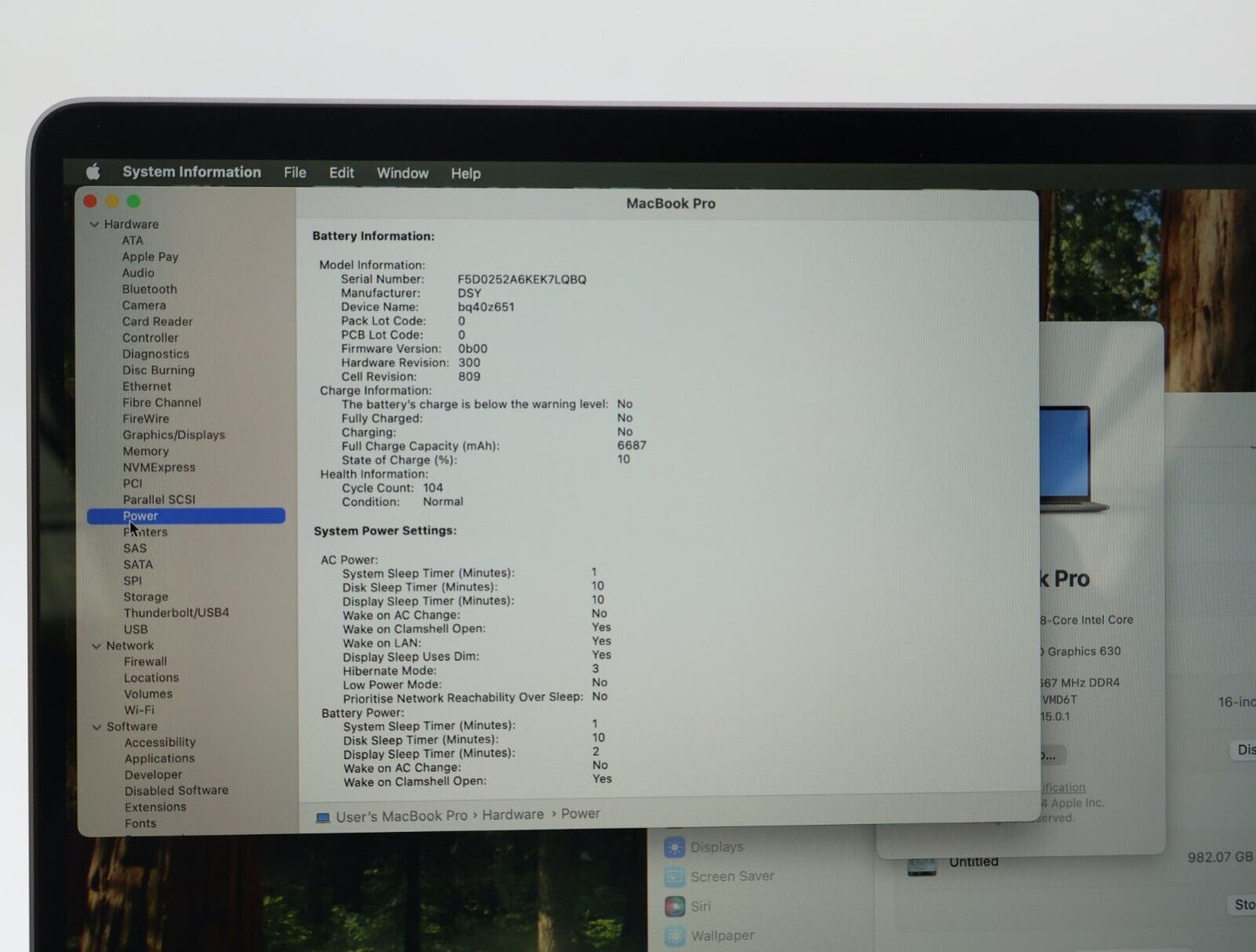Click the Condition value Normal
Screen dimensions: 1256x952
point(443,503)
